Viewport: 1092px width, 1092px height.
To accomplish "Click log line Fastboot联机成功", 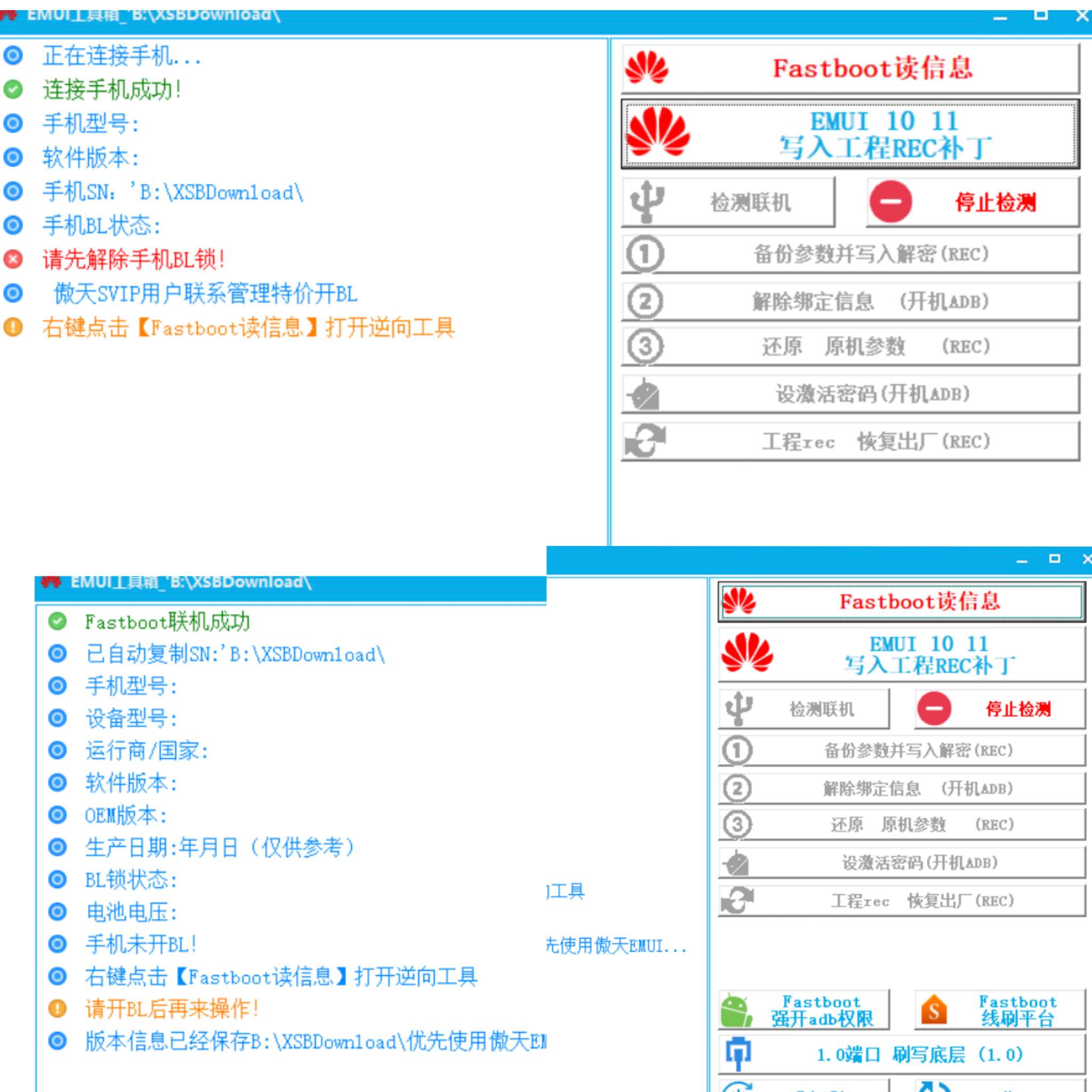I will tap(167, 622).
